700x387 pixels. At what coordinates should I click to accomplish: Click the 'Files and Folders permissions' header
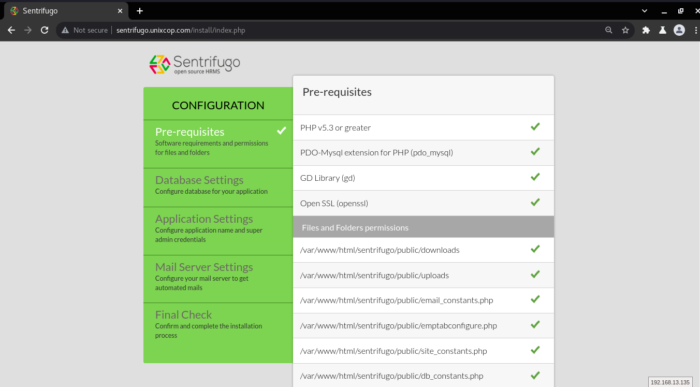pos(423,228)
